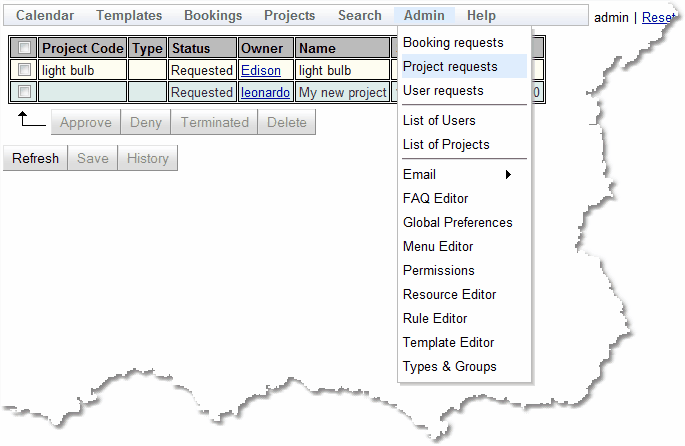Select Booking requests menu entry

[x=453, y=43]
